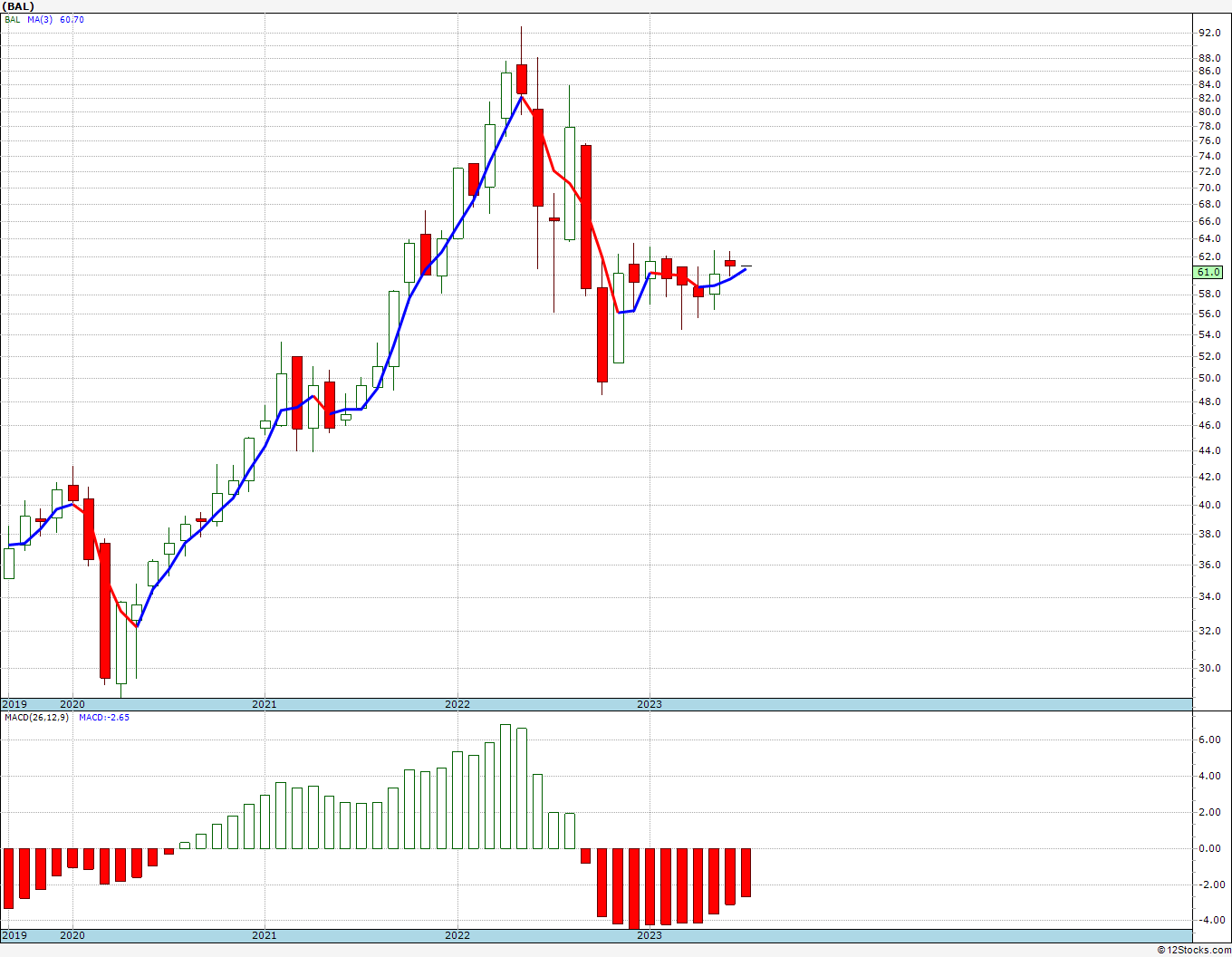Click the 76.0 price axis label
Viewport: 1232px width, 957px height.
[x=1209, y=140]
